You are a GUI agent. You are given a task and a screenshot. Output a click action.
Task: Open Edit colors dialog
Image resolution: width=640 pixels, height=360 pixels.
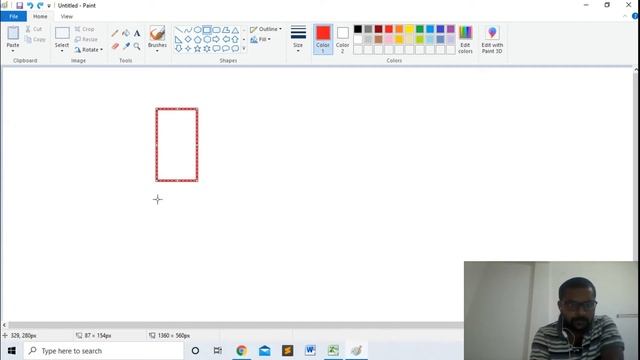point(465,39)
